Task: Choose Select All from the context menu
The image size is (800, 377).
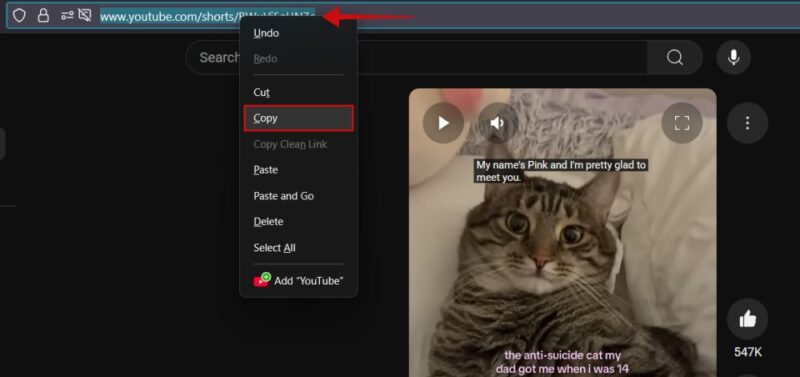Action: 298,248
